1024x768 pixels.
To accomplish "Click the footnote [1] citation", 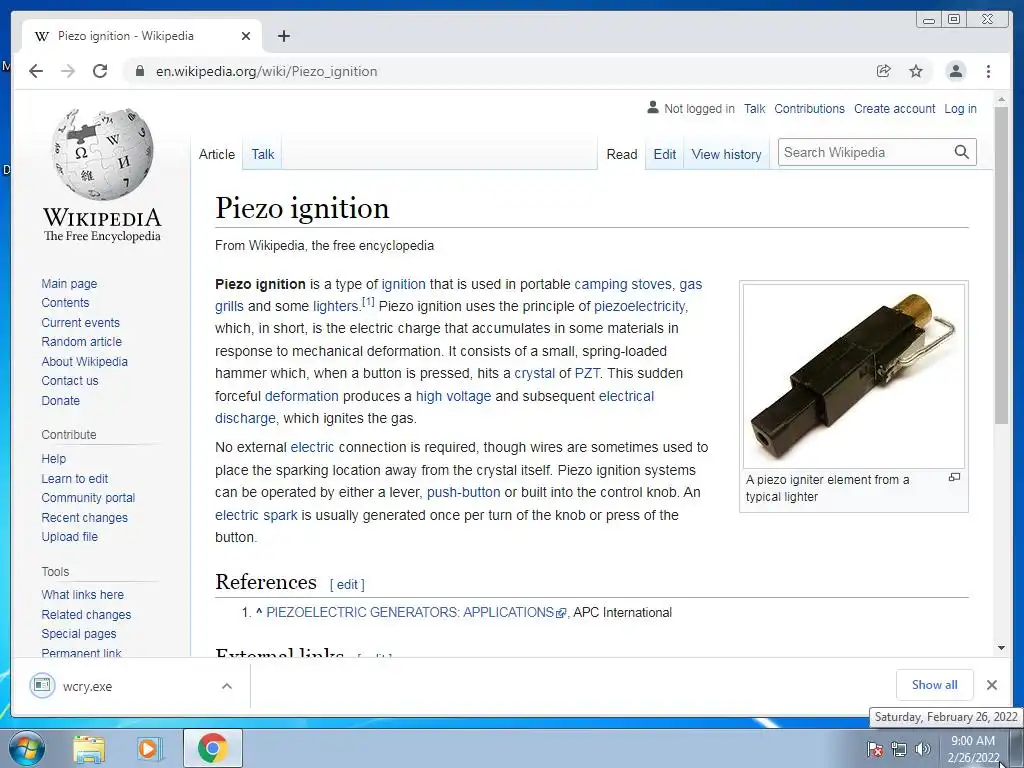I will pyautogui.click(x=368, y=302).
